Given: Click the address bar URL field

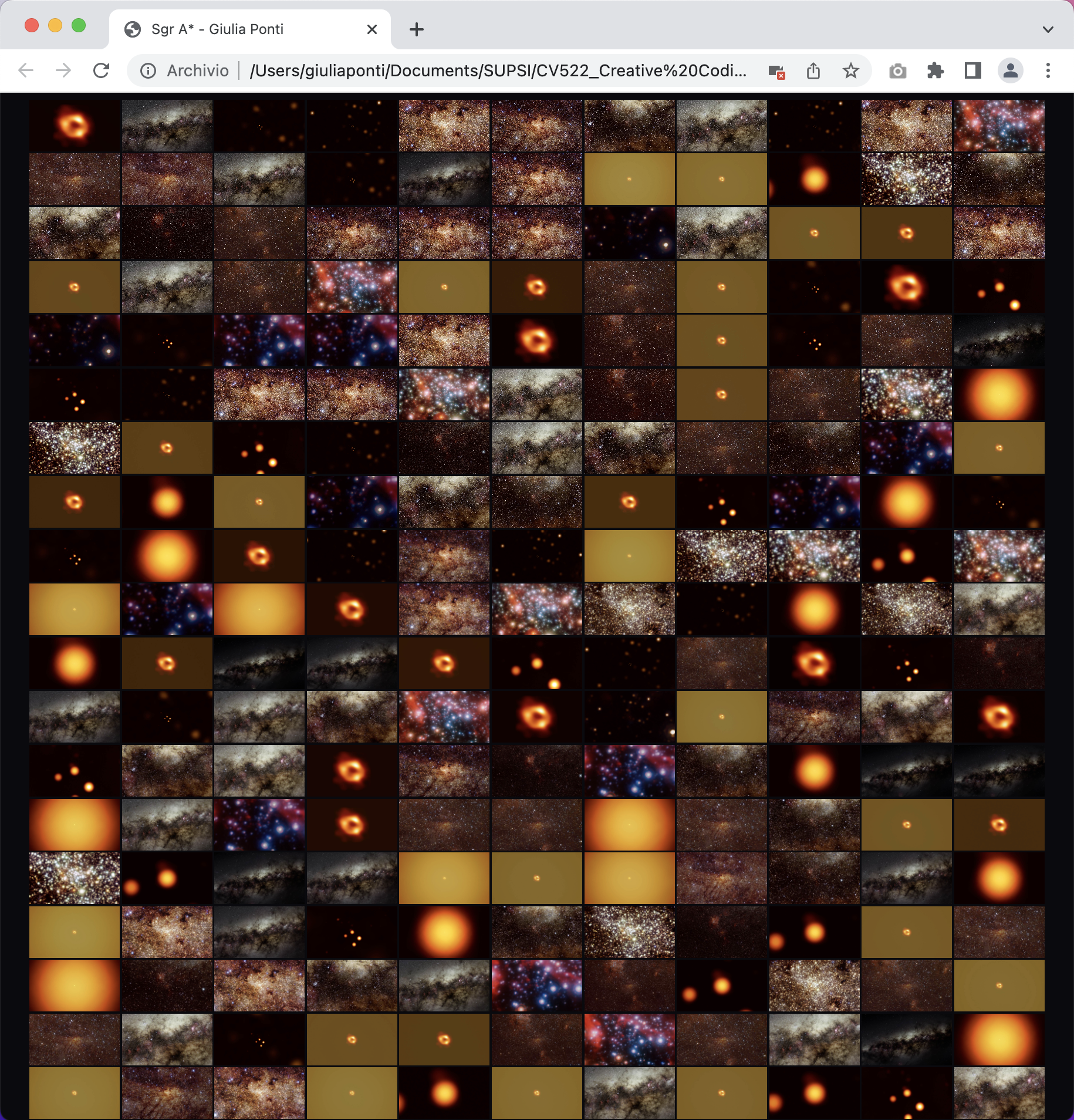Looking at the screenshot, I should pyautogui.click(x=498, y=71).
